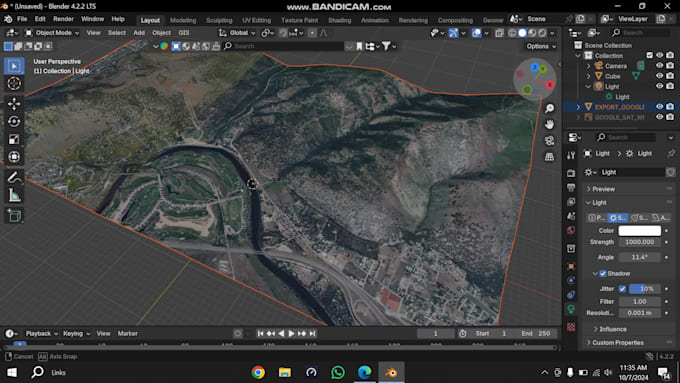Click the outliner Search field
Viewport: 680px width, 383px height.
coord(640,33)
